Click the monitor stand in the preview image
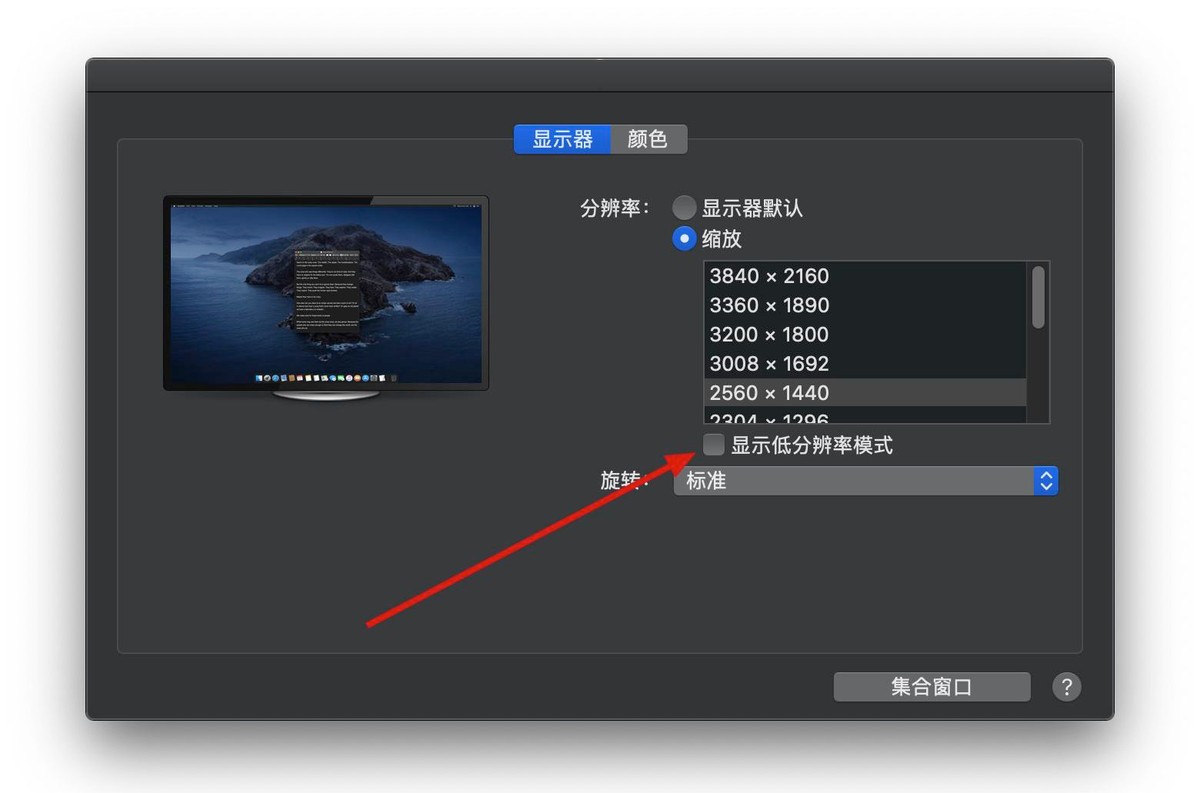 (x=325, y=398)
